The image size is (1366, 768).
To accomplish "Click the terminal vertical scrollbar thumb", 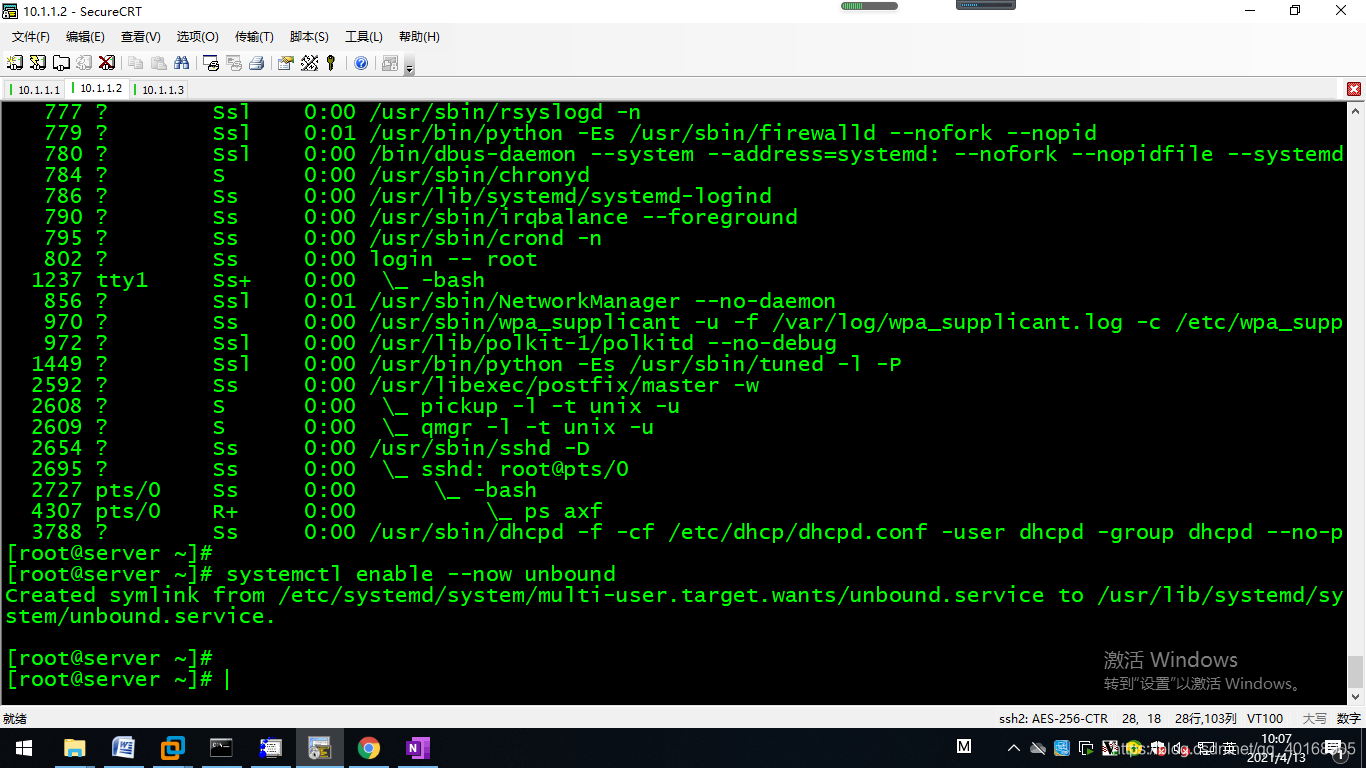I will 1355,671.
